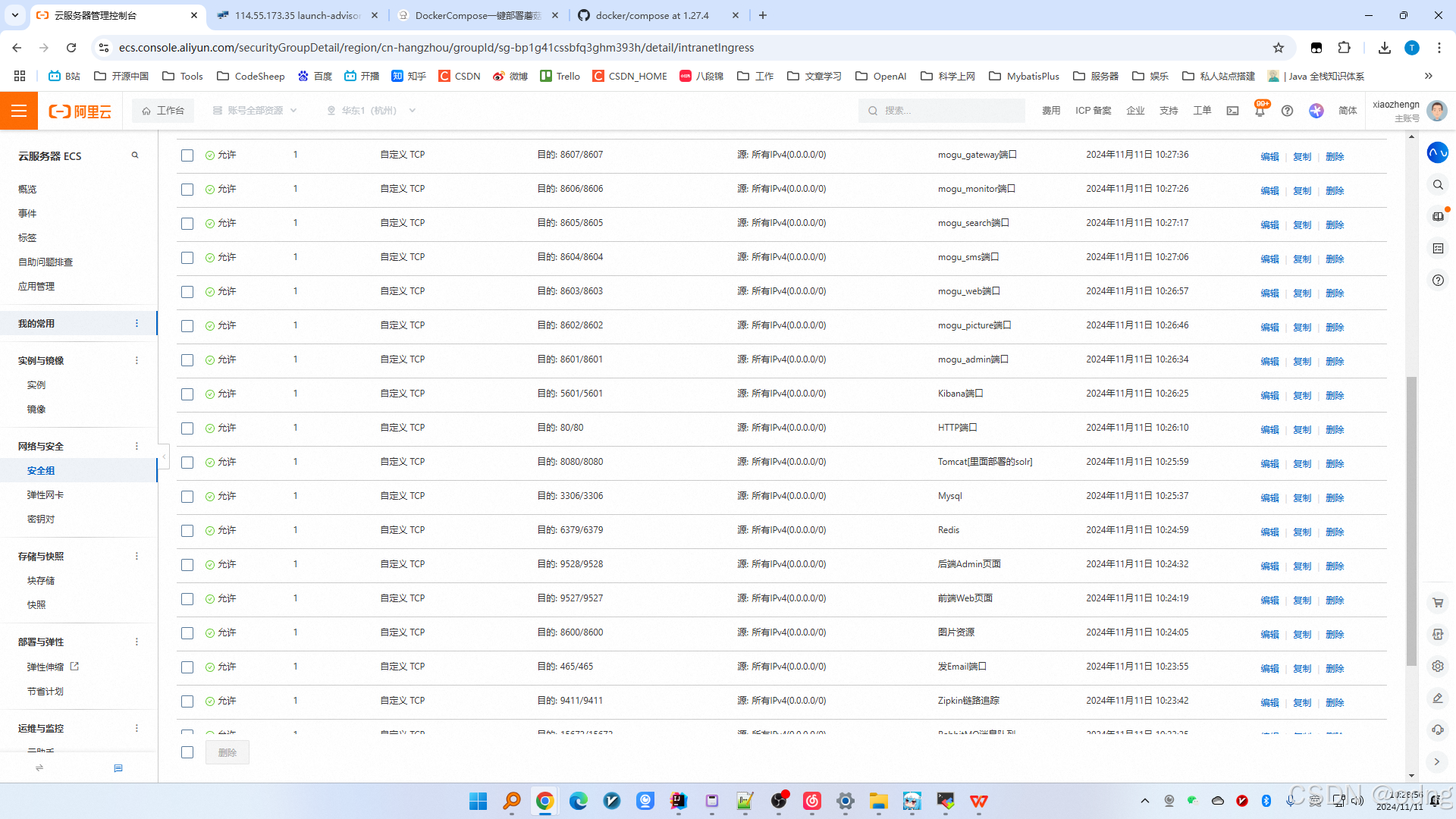
Task: Click the shopping cart icon in right sidebar
Action: [x=1438, y=603]
